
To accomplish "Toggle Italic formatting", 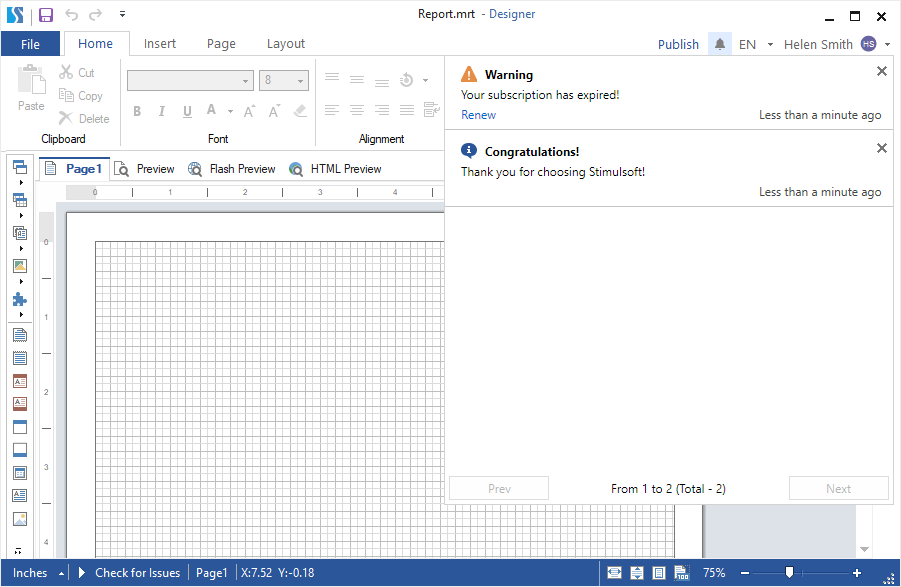I will pyautogui.click(x=162, y=111).
